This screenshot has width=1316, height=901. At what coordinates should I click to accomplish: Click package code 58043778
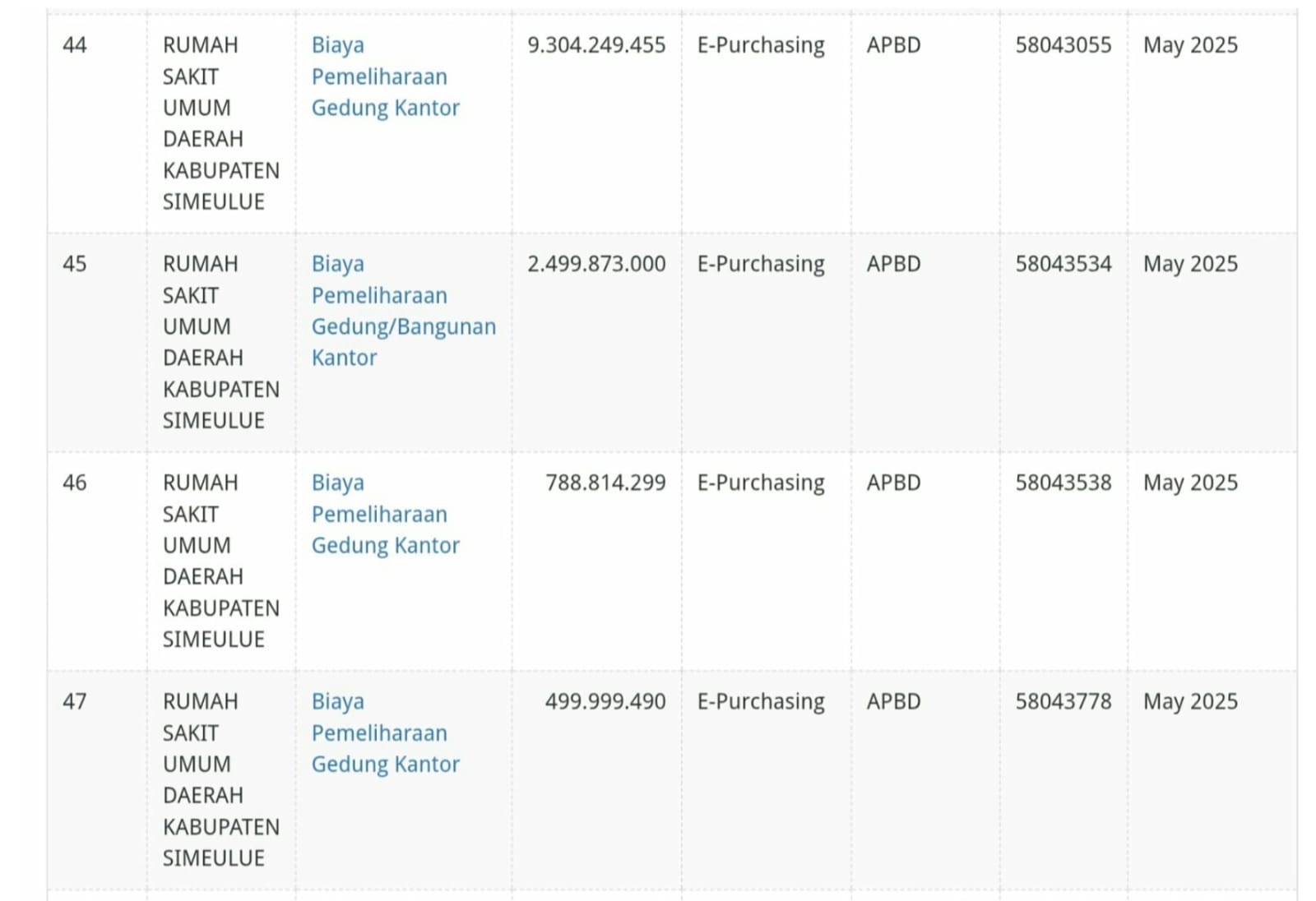pyautogui.click(x=1063, y=701)
